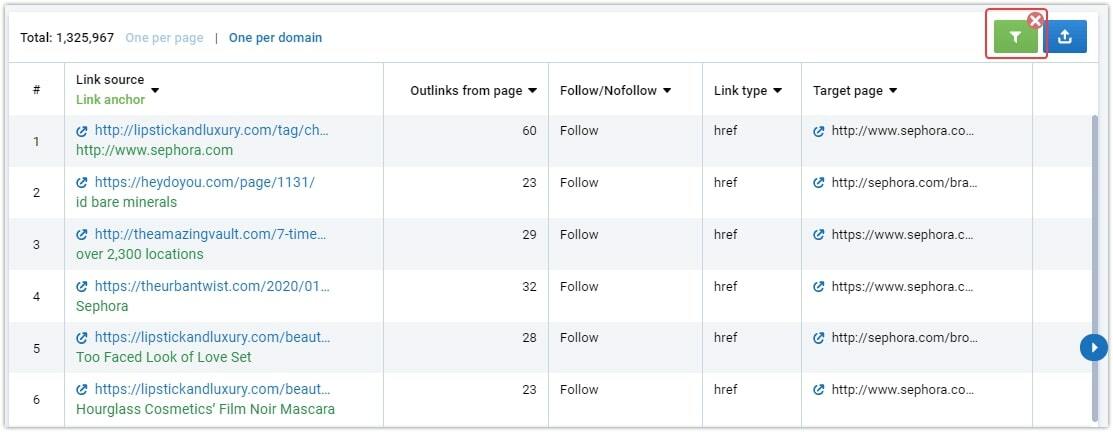Click the vertical scrollbar on the table

point(1095,267)
